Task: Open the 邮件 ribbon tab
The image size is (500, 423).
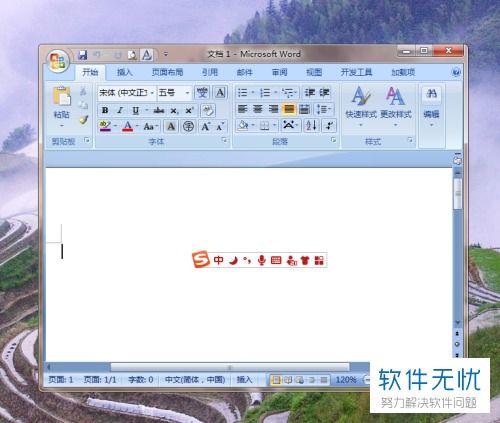Action: 245,72
